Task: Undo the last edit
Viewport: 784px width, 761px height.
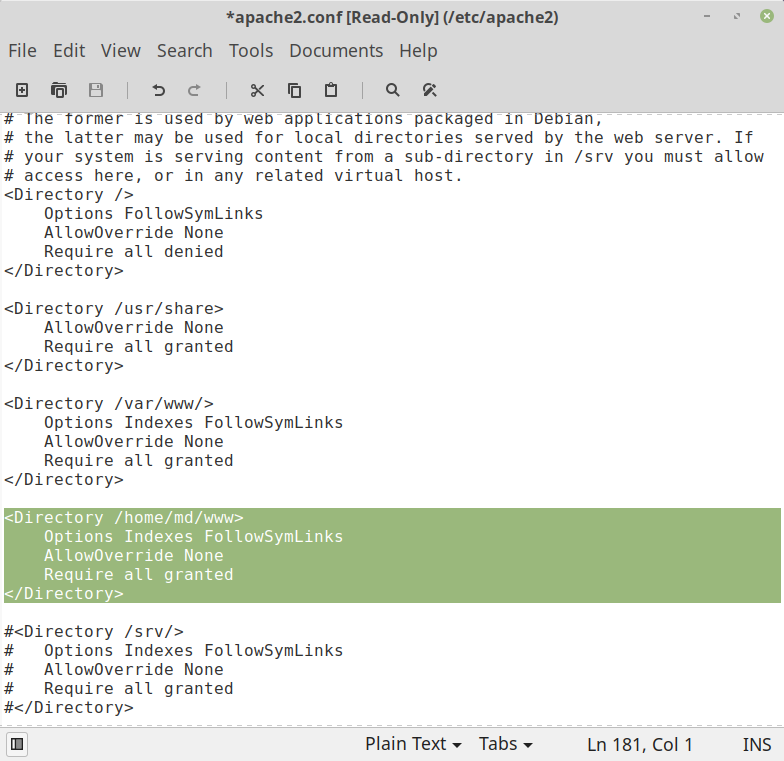Action: point(158,90)
